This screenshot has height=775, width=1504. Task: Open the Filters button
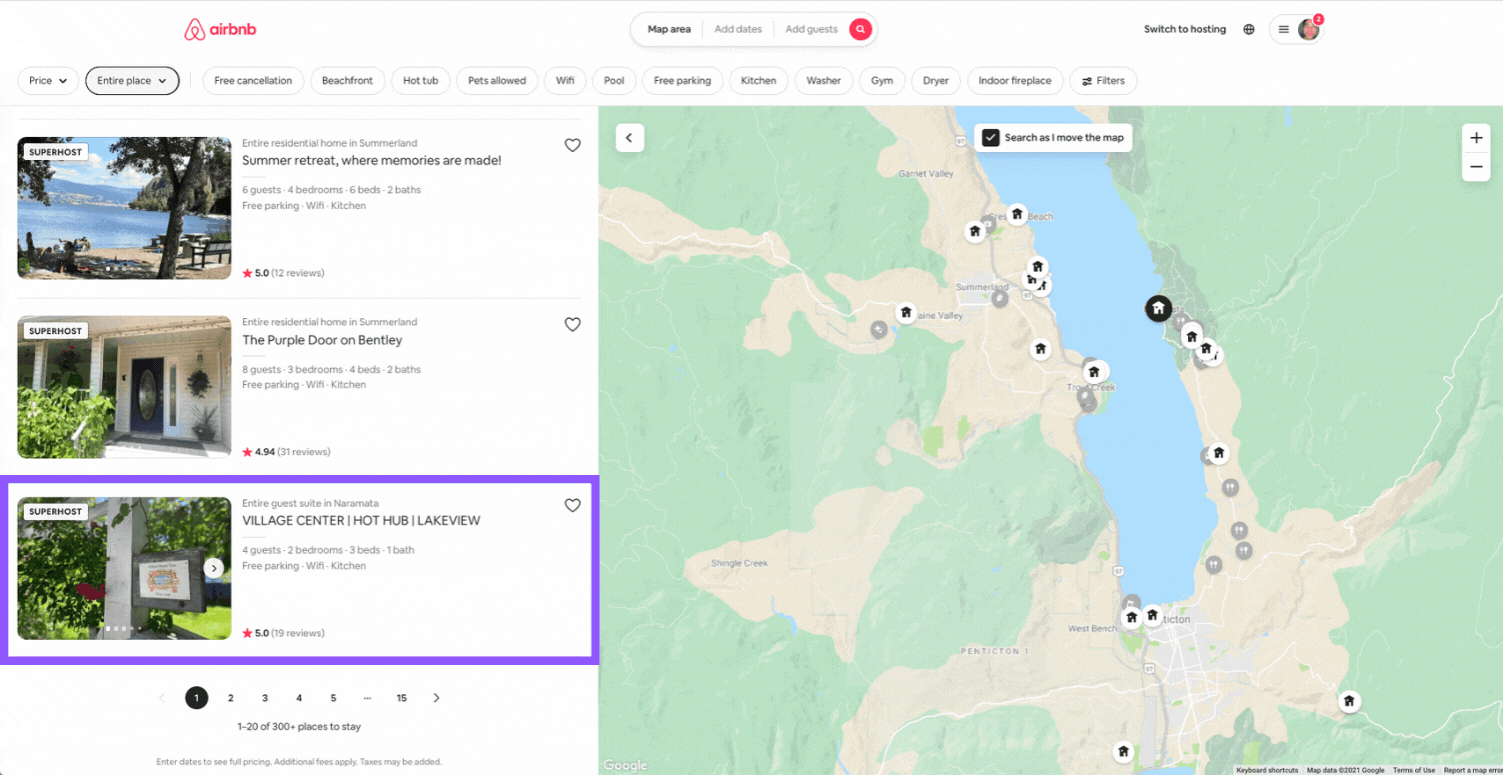click(1103, 81)
